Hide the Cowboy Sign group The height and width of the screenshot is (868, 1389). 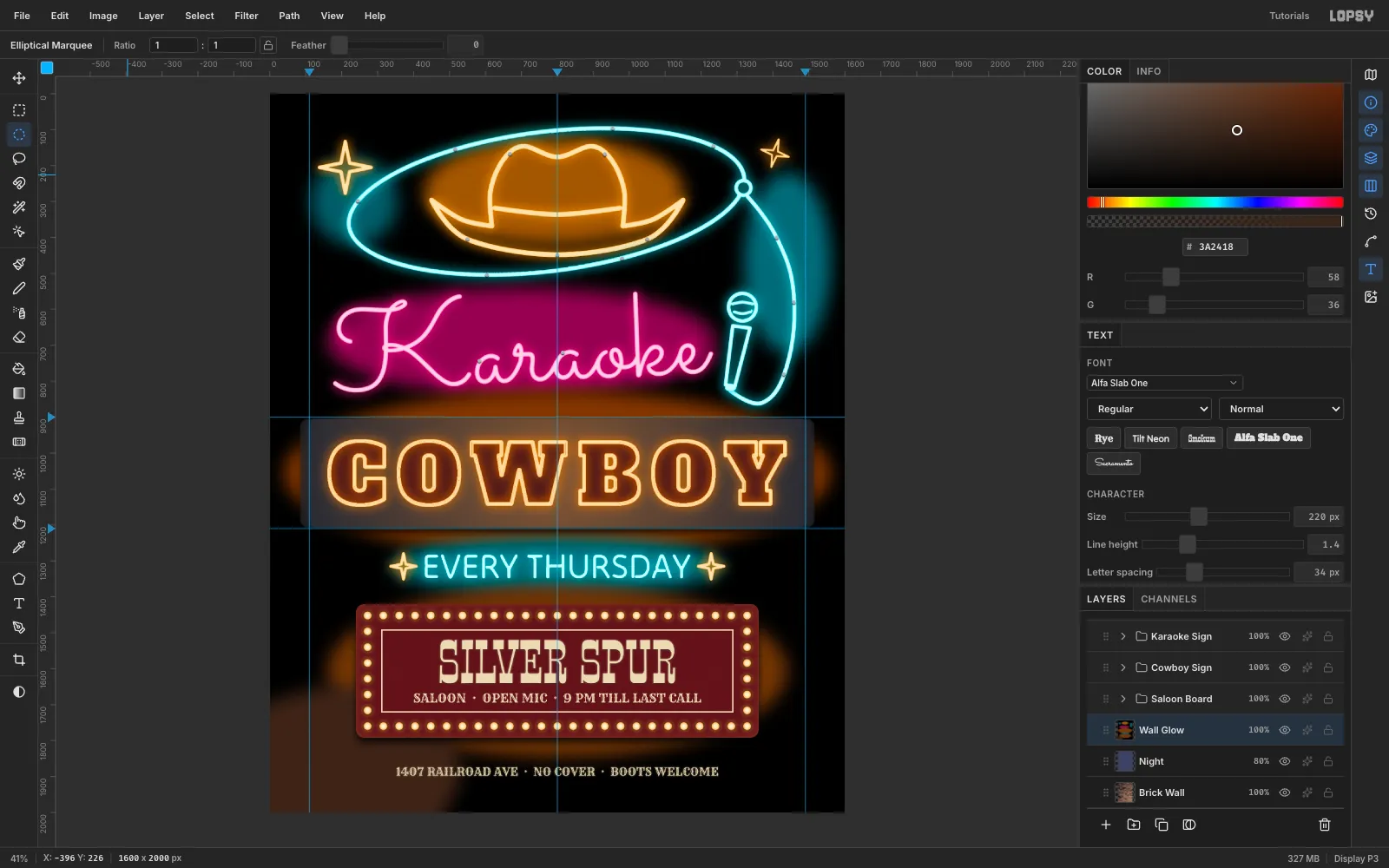tap(1285, 667)
